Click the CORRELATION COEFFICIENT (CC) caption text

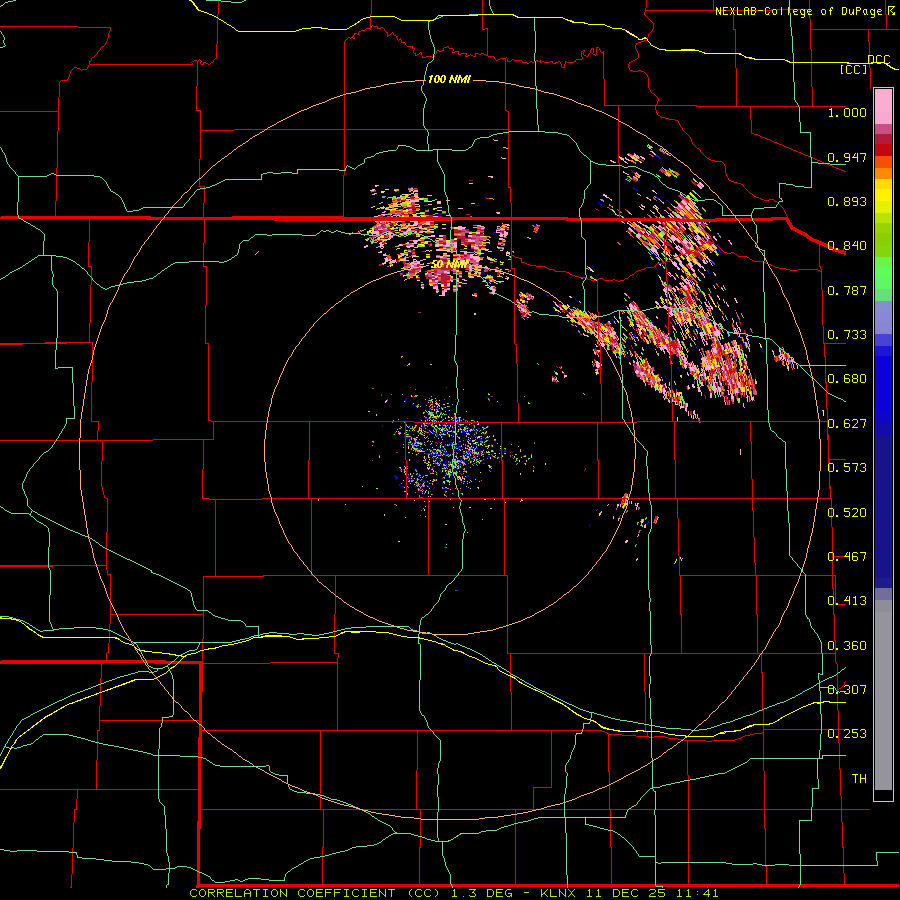pyautogui.click(x=315, y=893)
